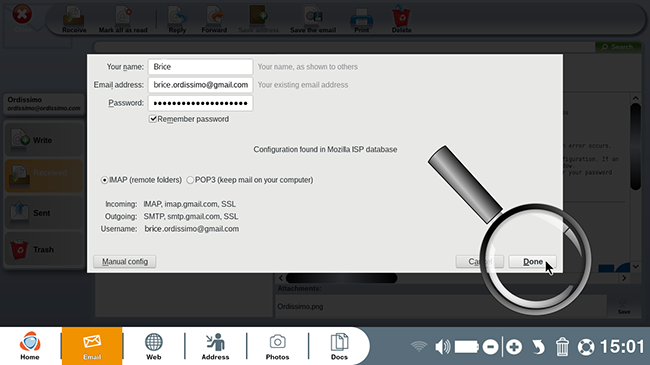Click the 15:01 clock
The image size is (650, 365).
[622, 346]
